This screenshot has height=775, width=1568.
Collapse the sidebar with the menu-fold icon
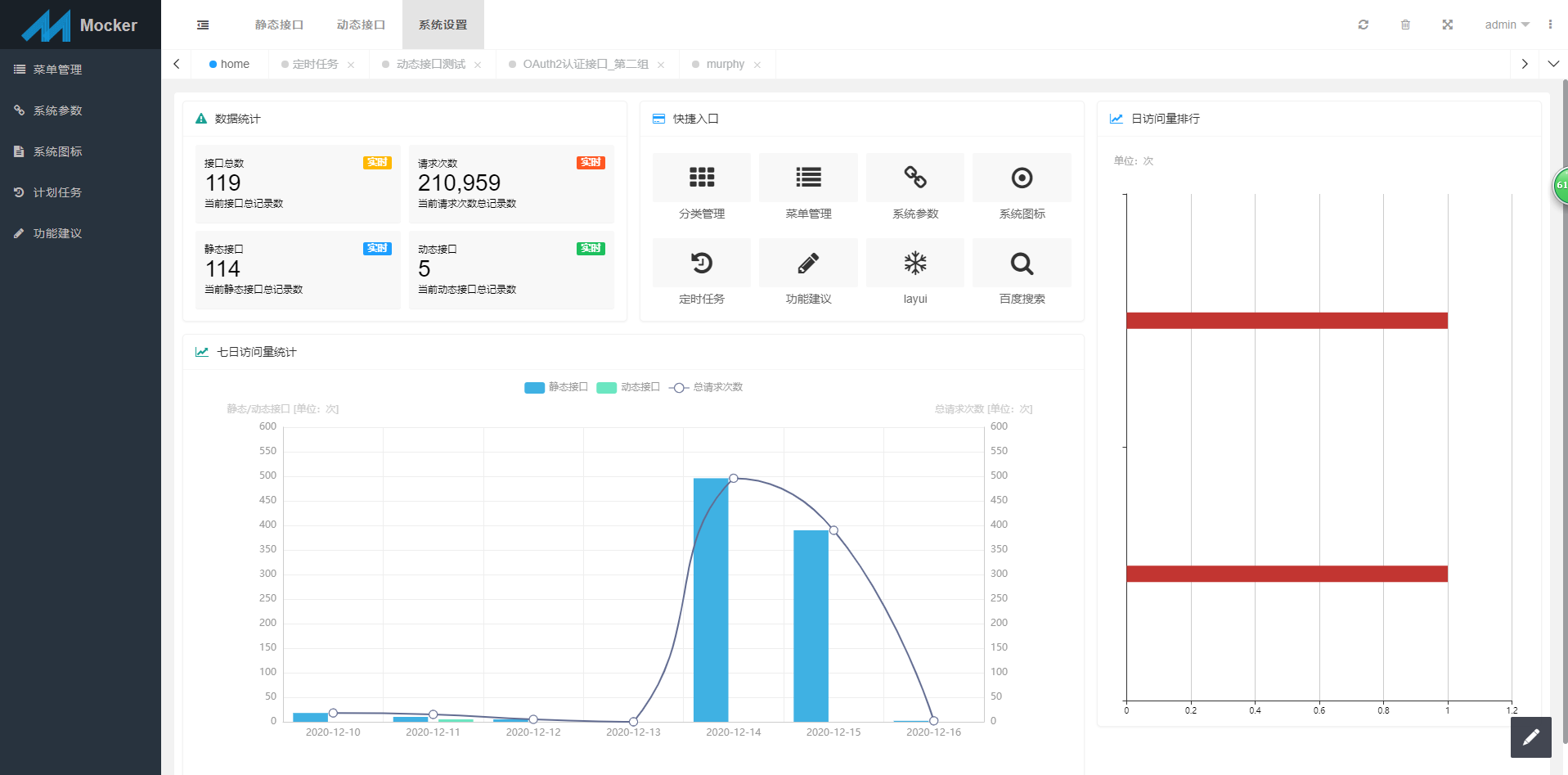tap(203, 25)
